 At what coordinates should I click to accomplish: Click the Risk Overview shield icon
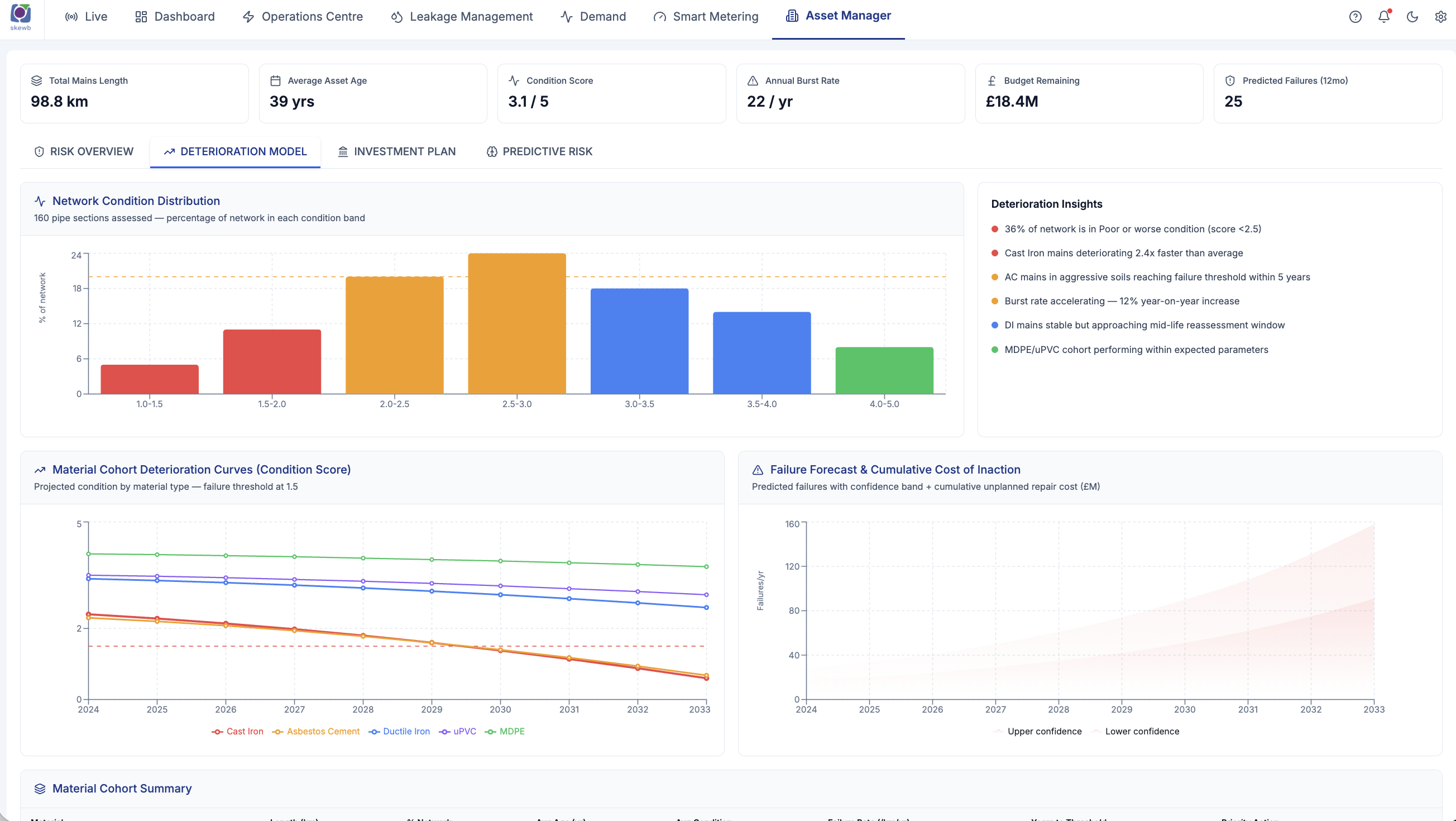[39, 151]
